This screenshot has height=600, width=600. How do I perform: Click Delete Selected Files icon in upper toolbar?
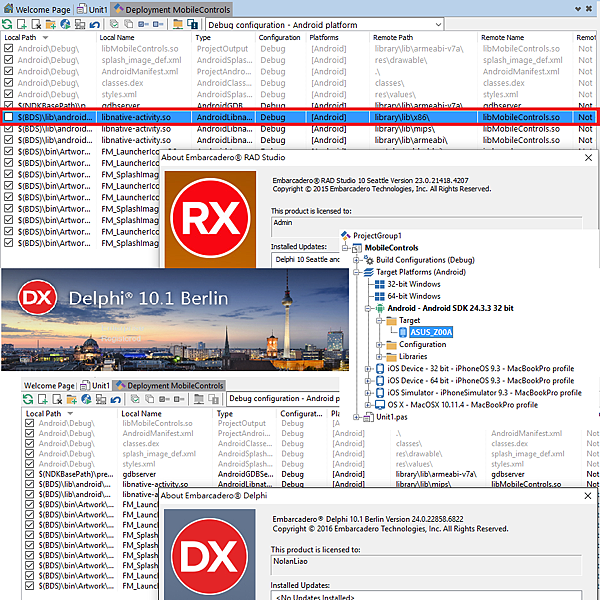[x=36, y=24]
